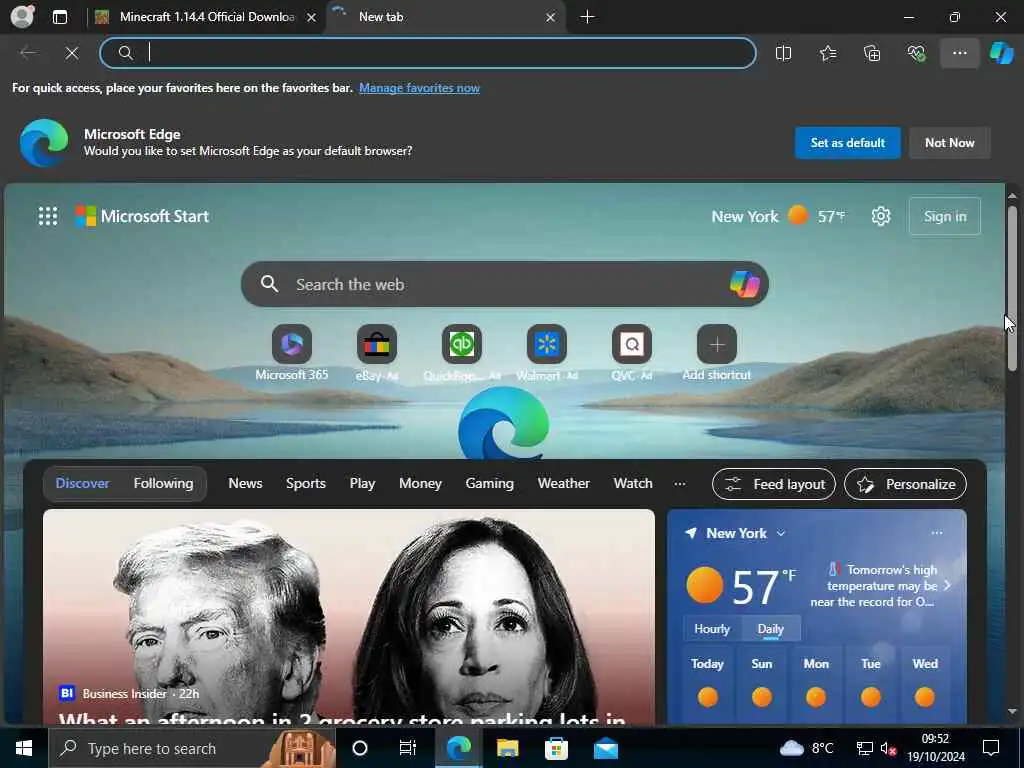Open the Play category

(362, 483)
